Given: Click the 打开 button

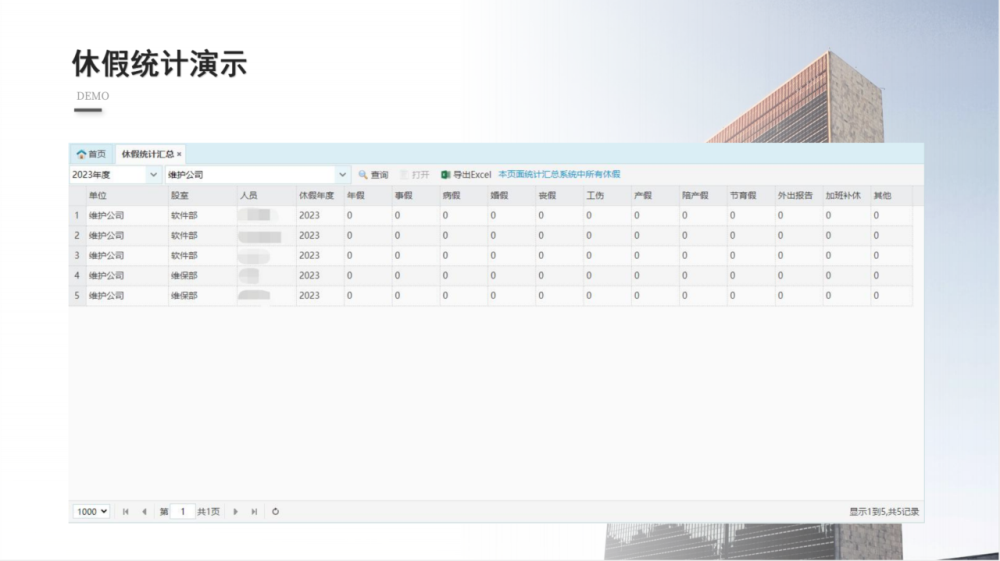Looking at the screenshot, I should tap(415, 175).
